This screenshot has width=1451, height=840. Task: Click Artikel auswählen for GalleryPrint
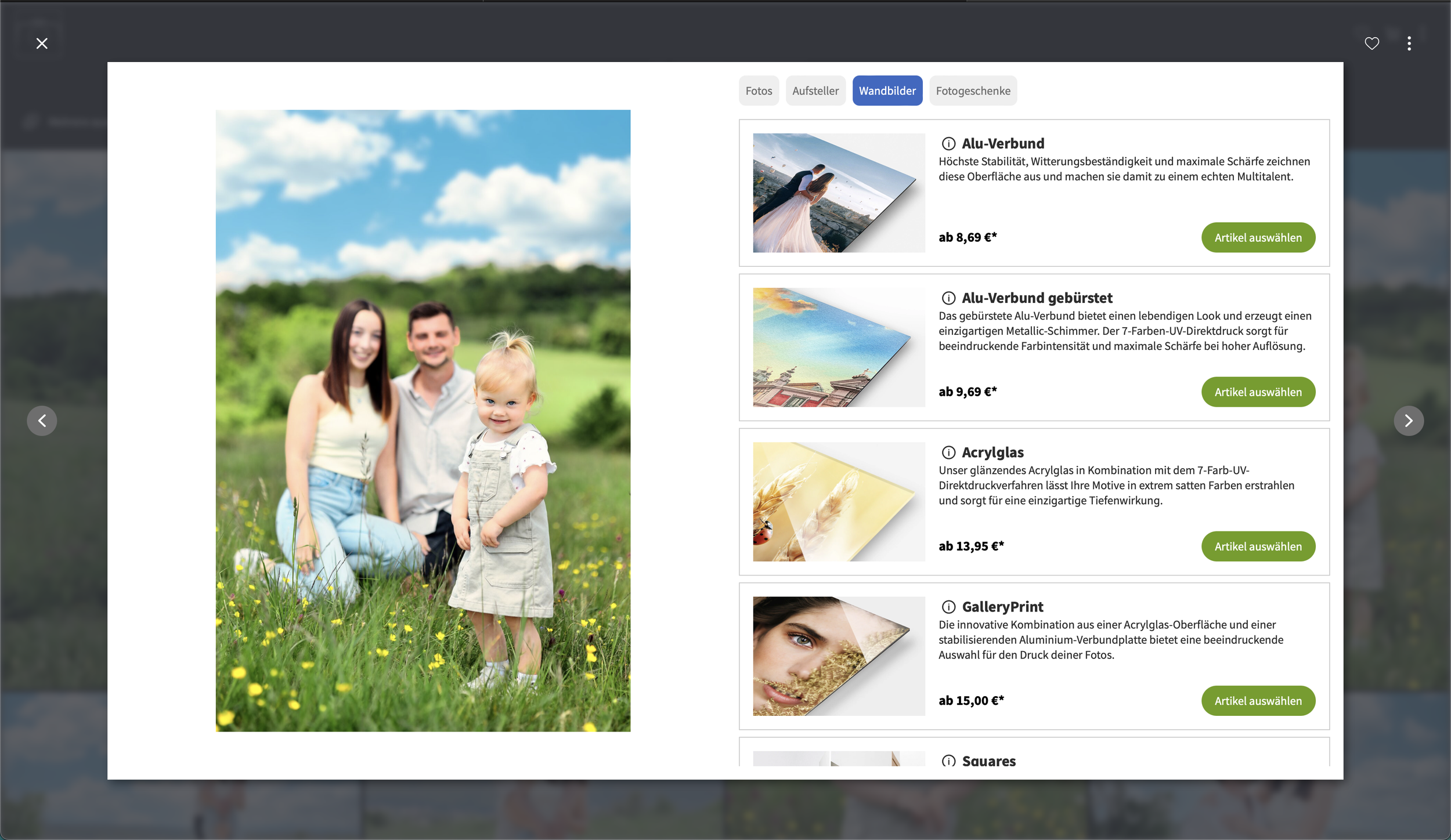pyautogui.click(x=1258, y=701)
